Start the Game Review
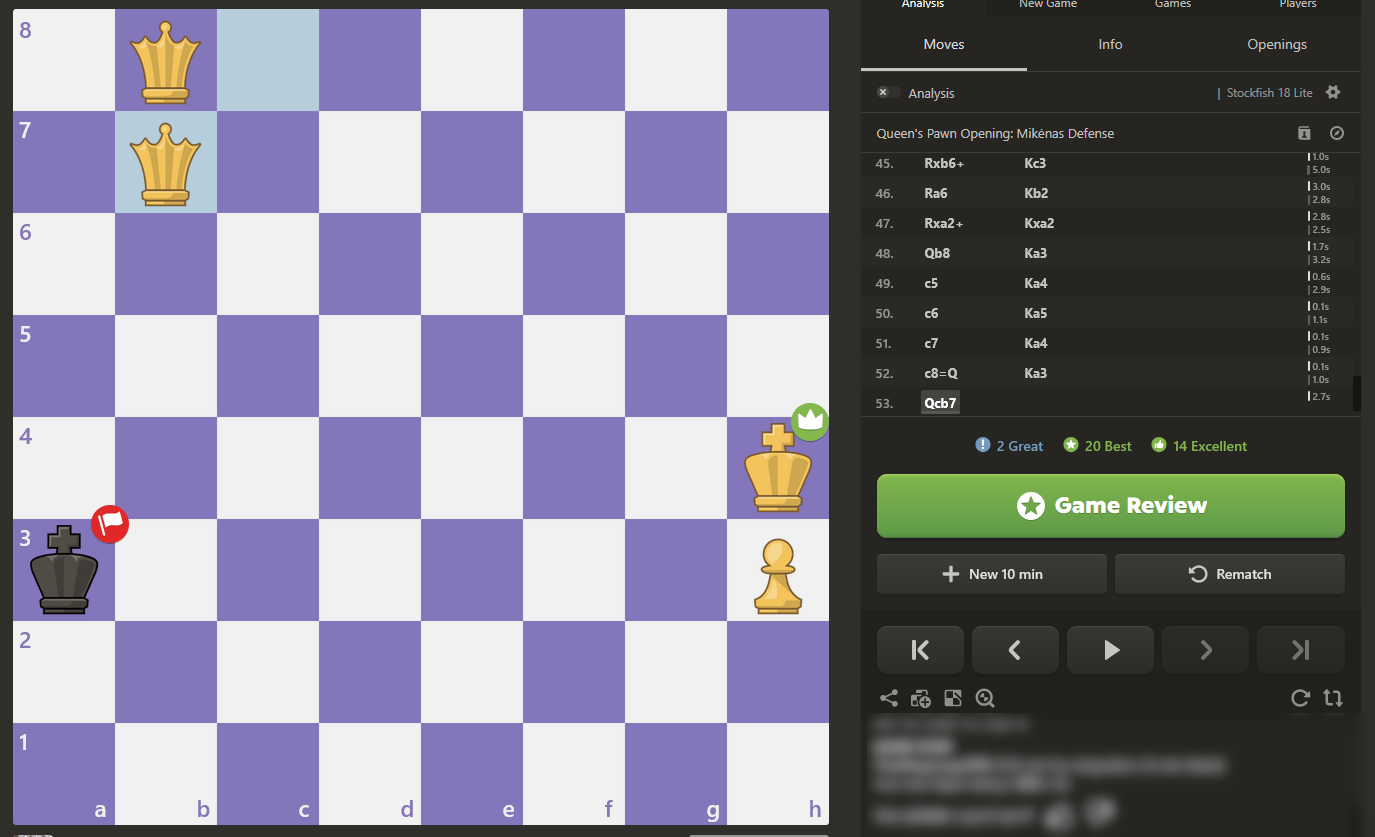 1111,506
